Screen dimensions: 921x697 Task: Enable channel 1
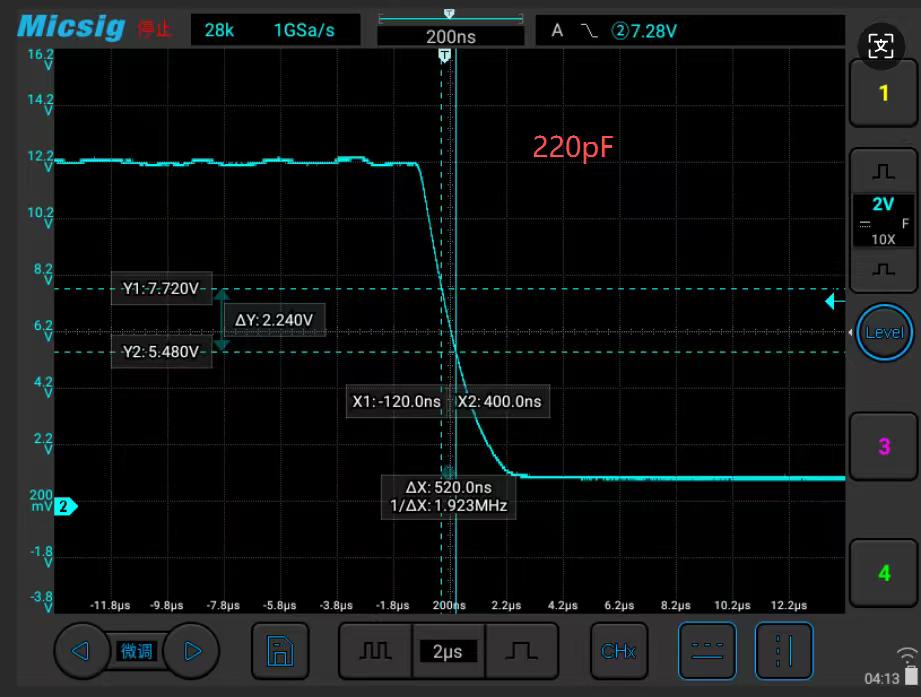(883, 93)
